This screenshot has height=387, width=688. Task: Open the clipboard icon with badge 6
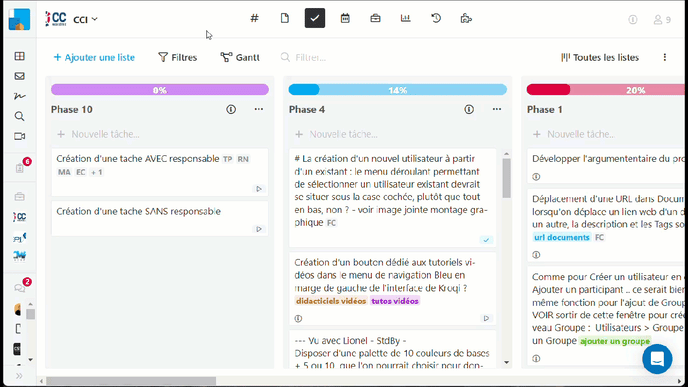20,168
